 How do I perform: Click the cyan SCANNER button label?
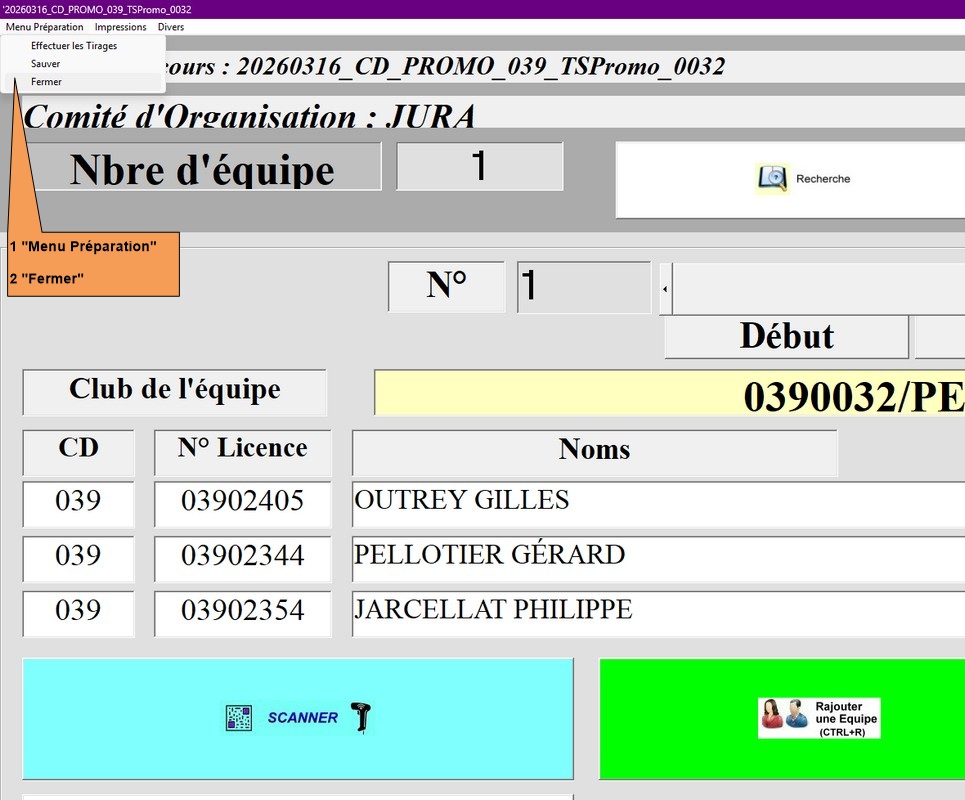click(x=302, y=718)
